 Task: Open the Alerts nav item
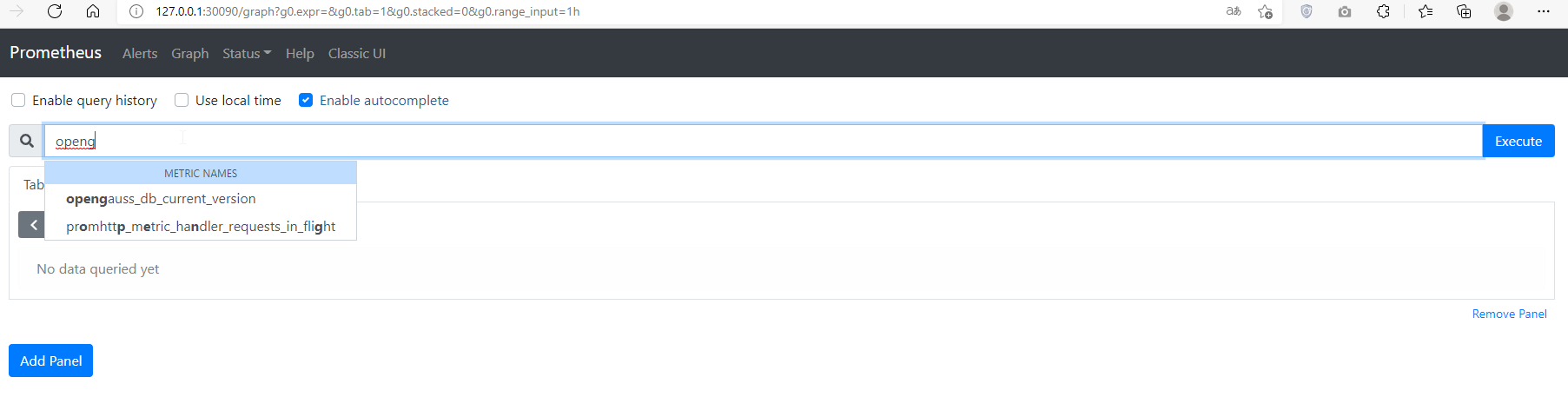click(140, 53)
